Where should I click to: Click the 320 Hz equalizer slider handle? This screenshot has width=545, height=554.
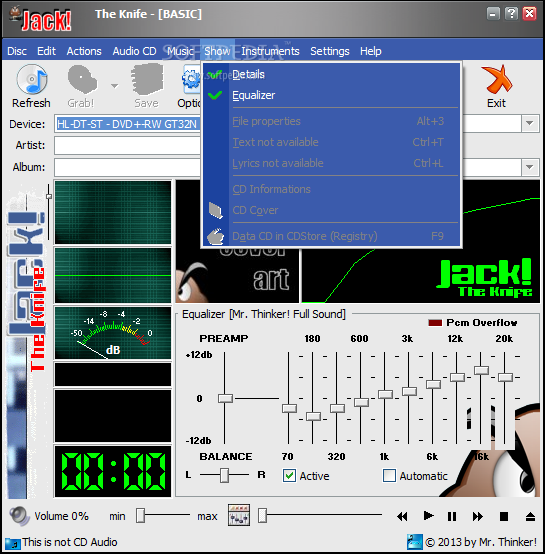tap(337, 408)
